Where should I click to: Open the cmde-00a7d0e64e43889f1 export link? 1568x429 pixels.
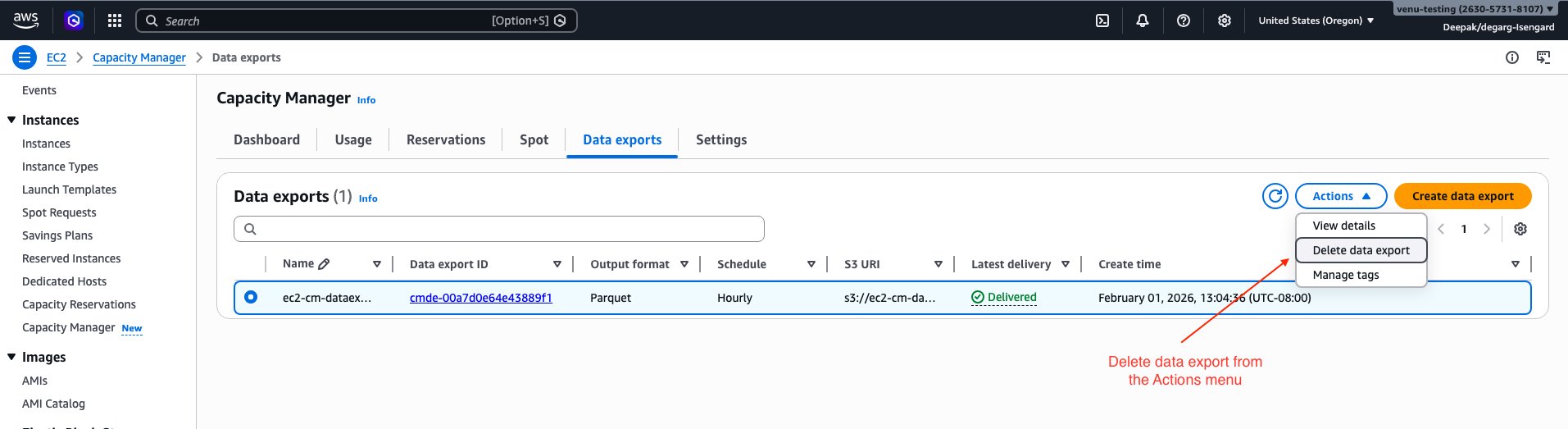tap(481, 298)
